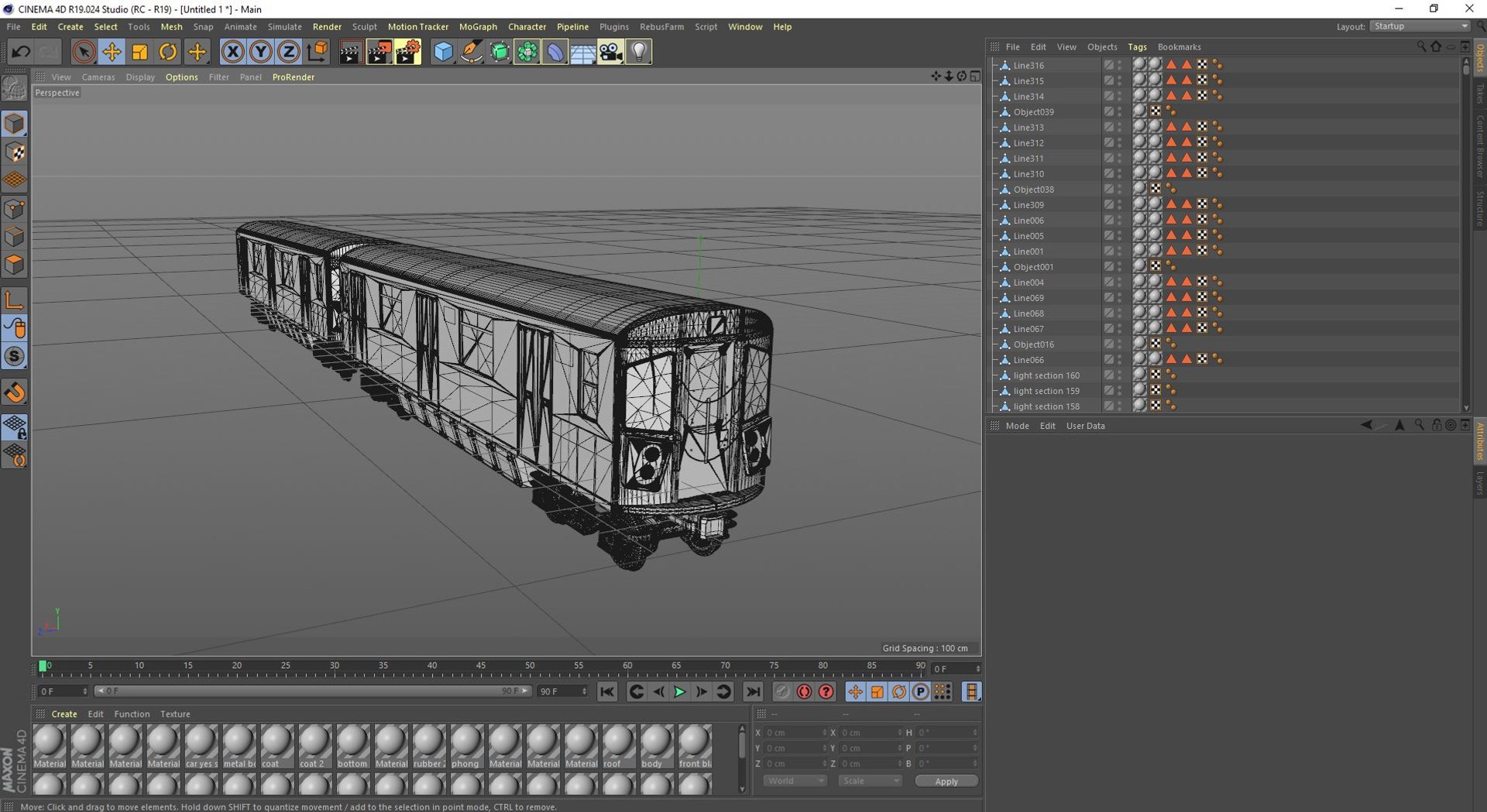Switch to Edges mode
This screenshot has width=1487, height=812.
pos(15,237)
